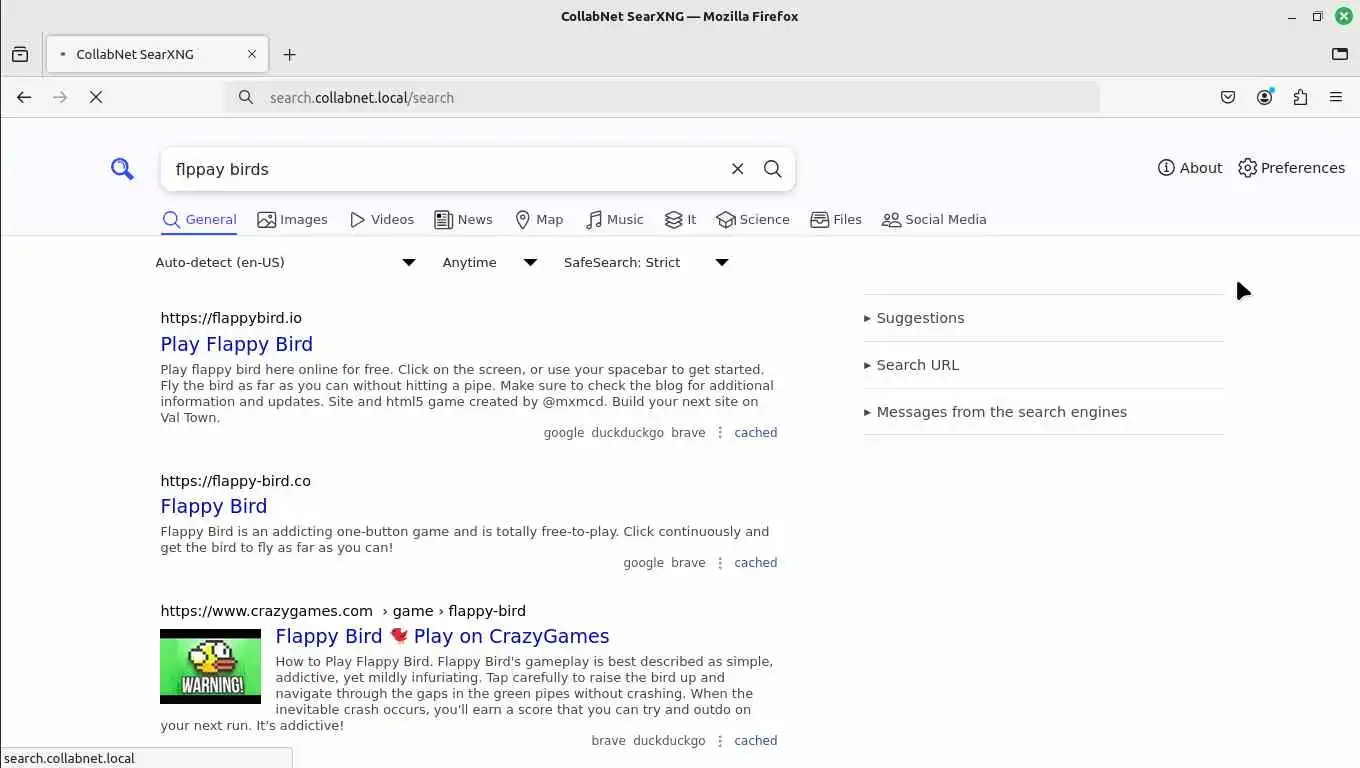The width and height of the screenshot is (1360, 768).
Task: Click the https://flappybird.io URL text
Action: (231, 318)
